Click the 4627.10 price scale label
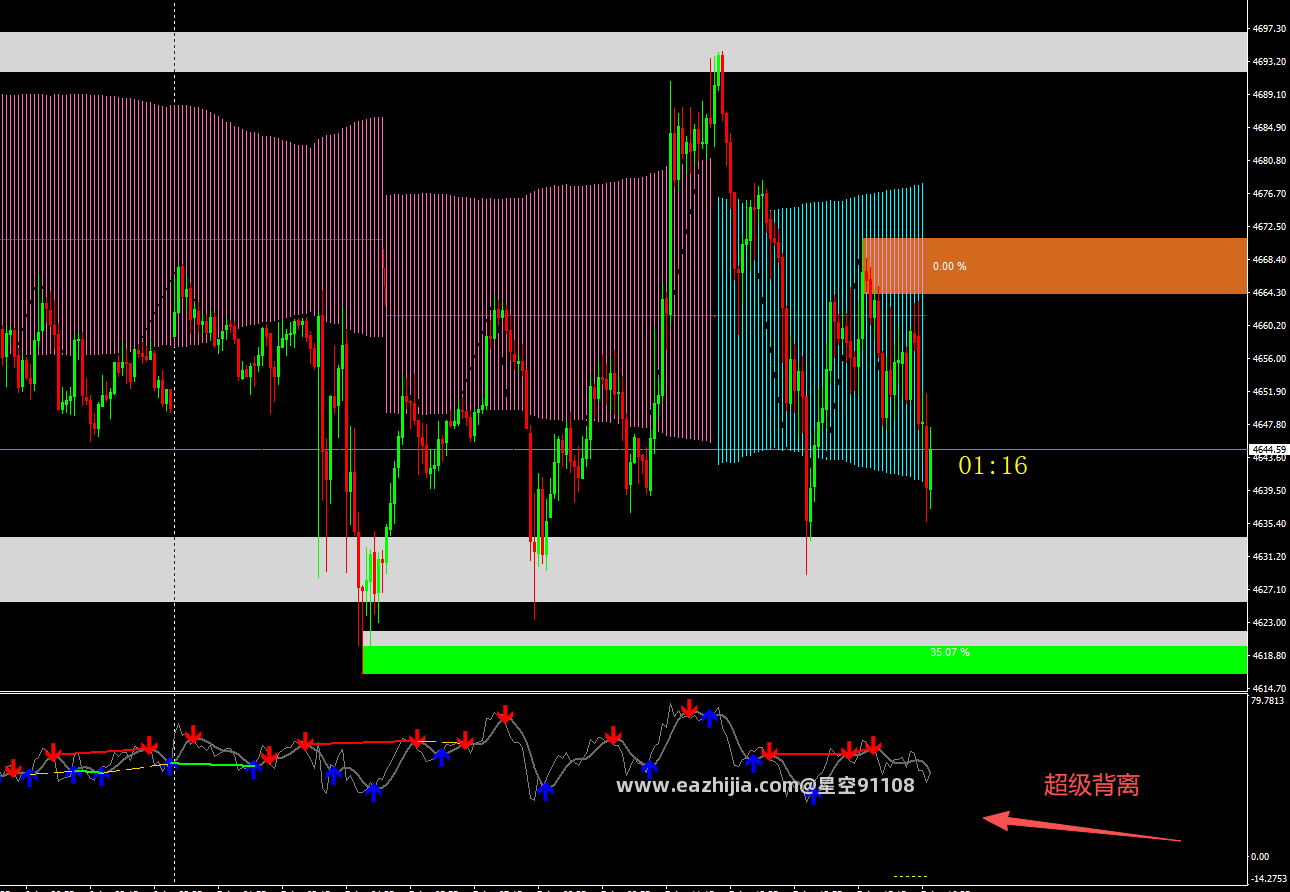Viewport: 1290px width, 892px height. (1268, 590)
